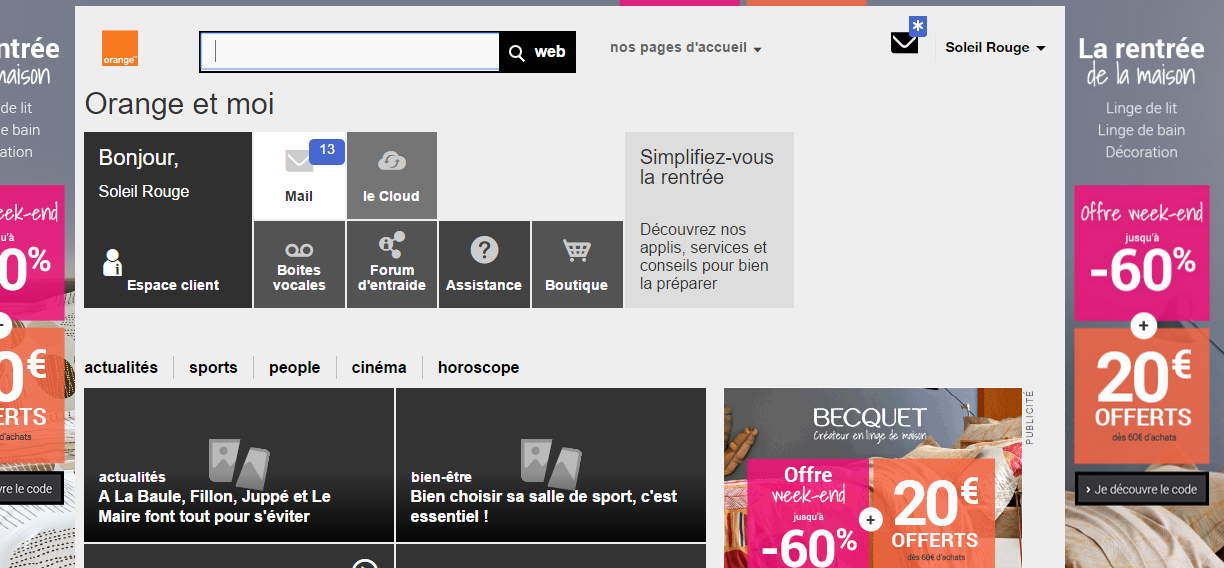Select the horoscope tab
Screen dimensions: 1224x568
(x=478, y=367)
